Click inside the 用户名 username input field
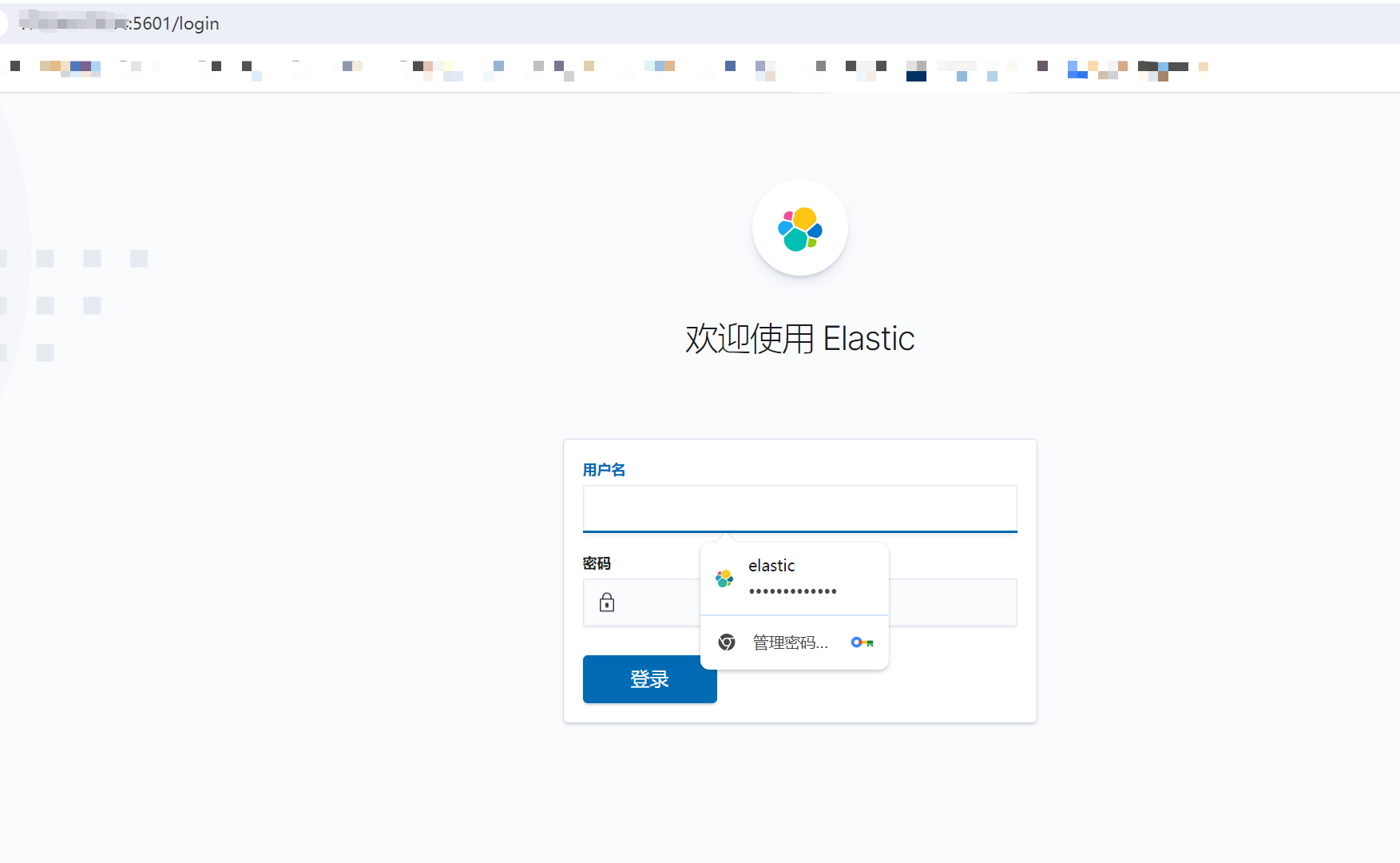The width and height of the screenshot is (1400, 863). click(799, 508)
